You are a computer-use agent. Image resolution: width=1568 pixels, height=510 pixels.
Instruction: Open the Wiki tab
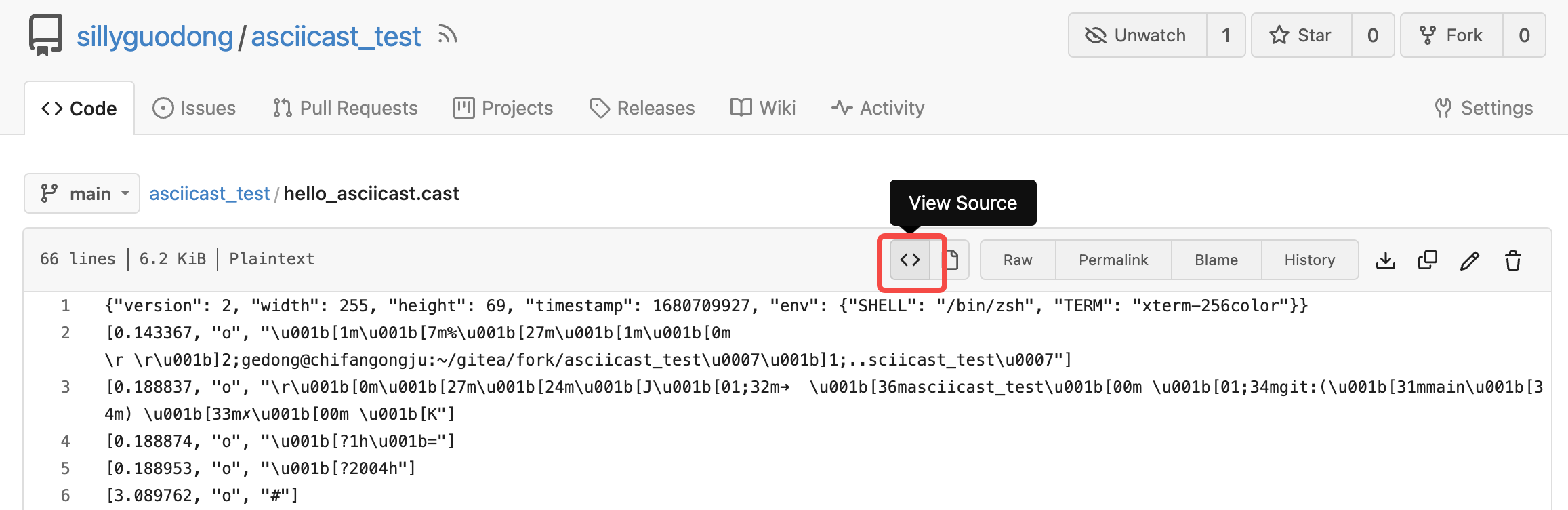pos(763,109)
